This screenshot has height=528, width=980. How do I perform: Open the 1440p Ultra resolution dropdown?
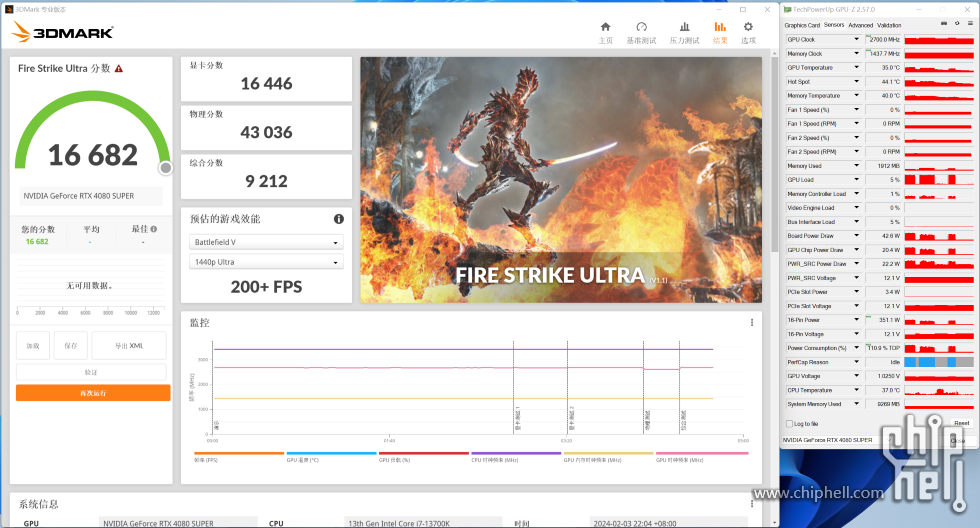tap(266, 262)
